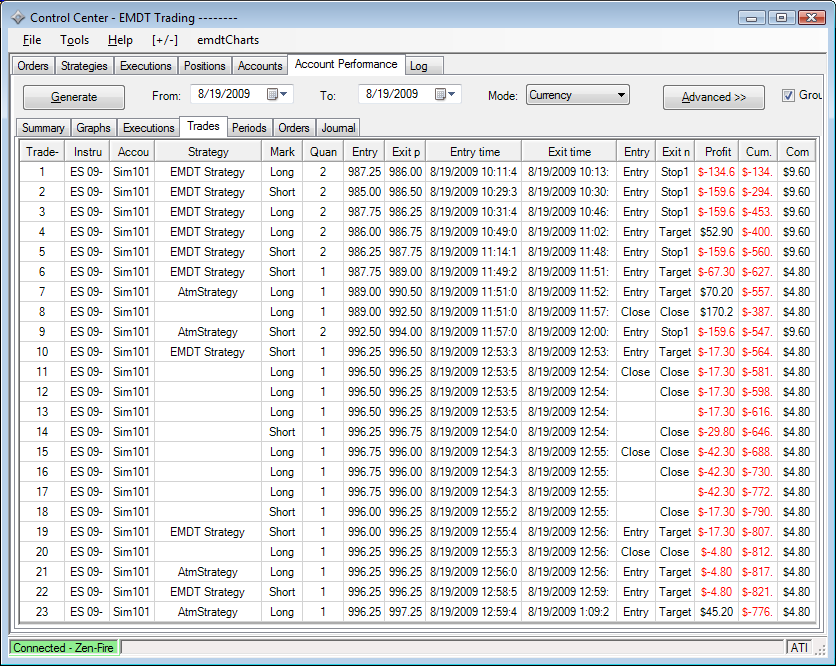Open the [+/-] menu
836x666 pixels.
tap(165, 40)
